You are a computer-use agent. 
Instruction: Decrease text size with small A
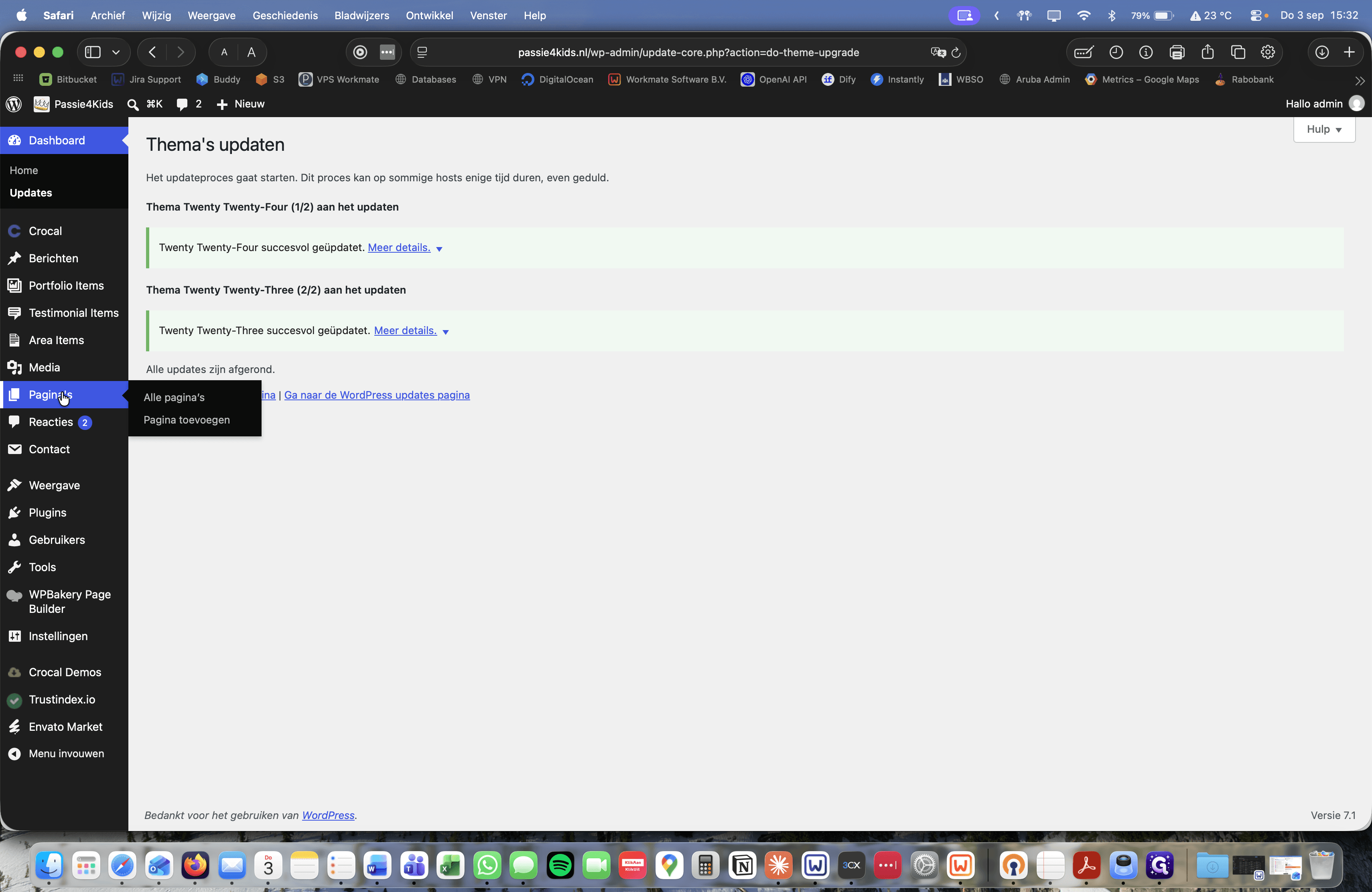coord(224,53)
